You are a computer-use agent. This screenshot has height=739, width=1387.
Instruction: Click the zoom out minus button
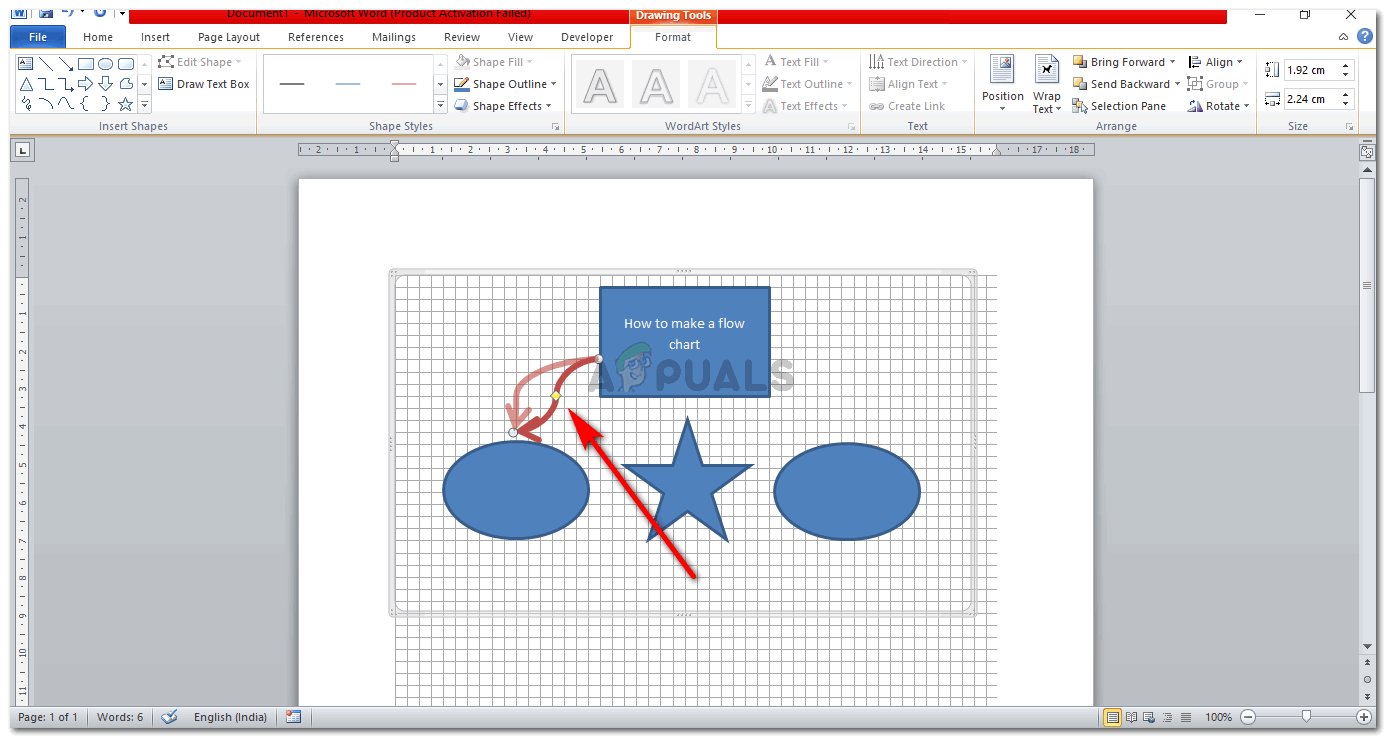1248,717
